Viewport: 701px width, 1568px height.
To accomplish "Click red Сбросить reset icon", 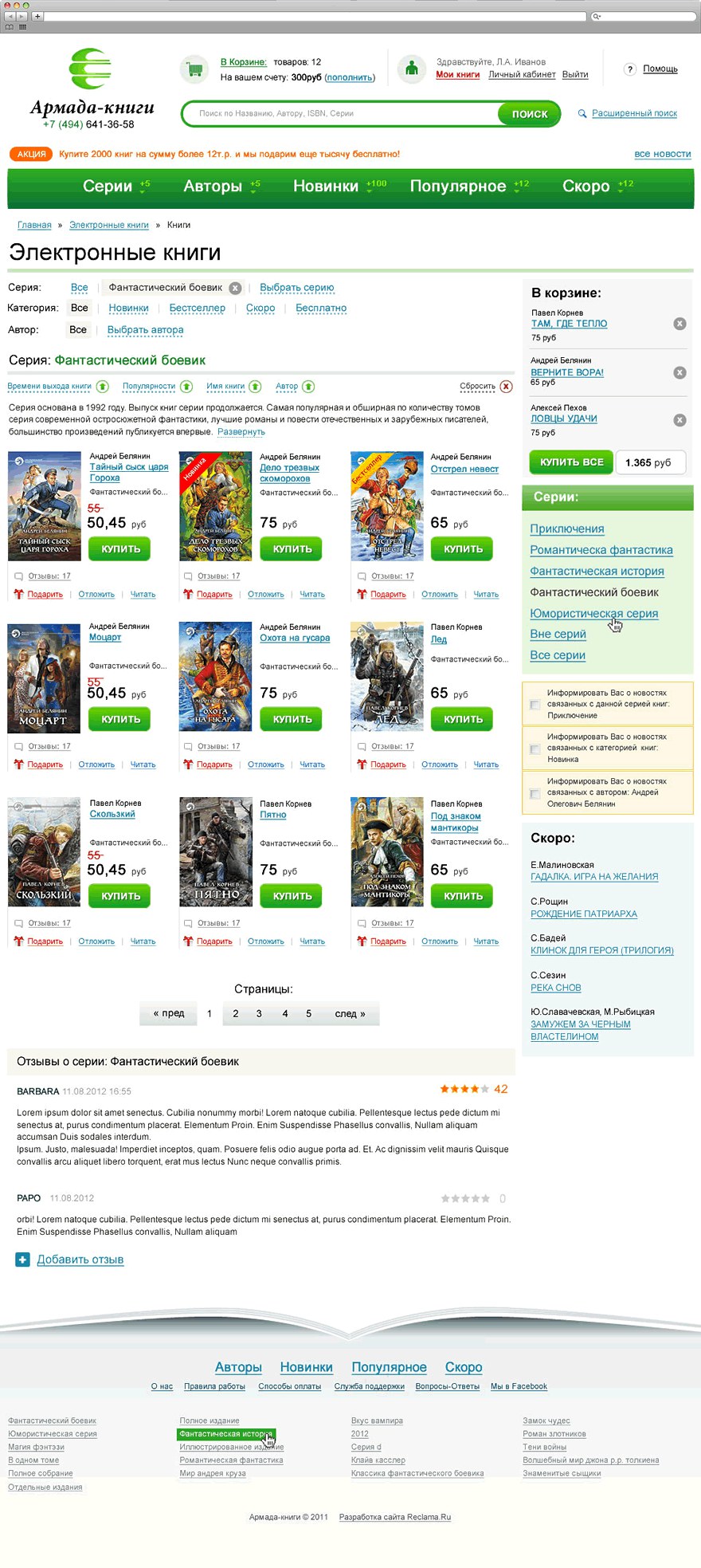I will pyautogui.click(x=506, y=387).
